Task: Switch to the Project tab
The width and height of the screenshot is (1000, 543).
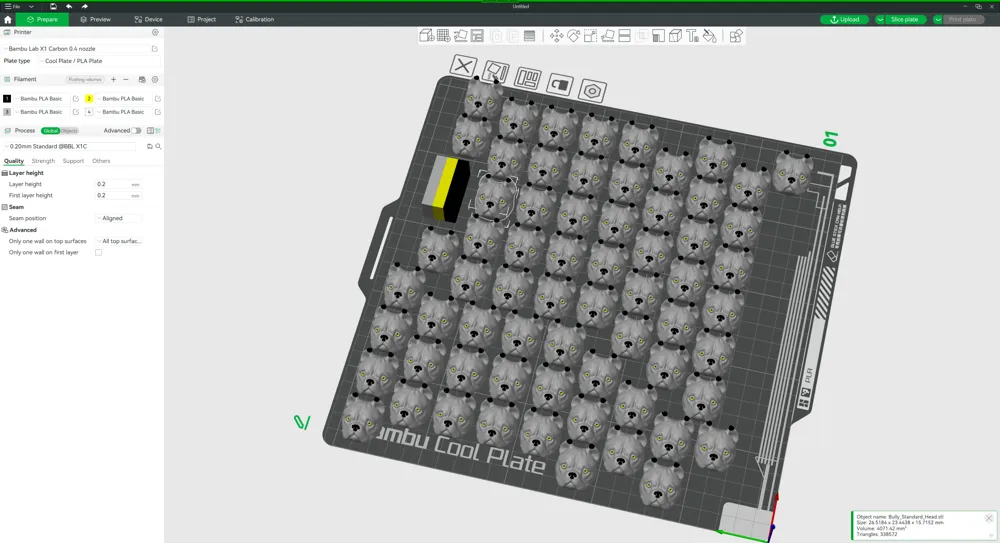Action: point(202,19)
